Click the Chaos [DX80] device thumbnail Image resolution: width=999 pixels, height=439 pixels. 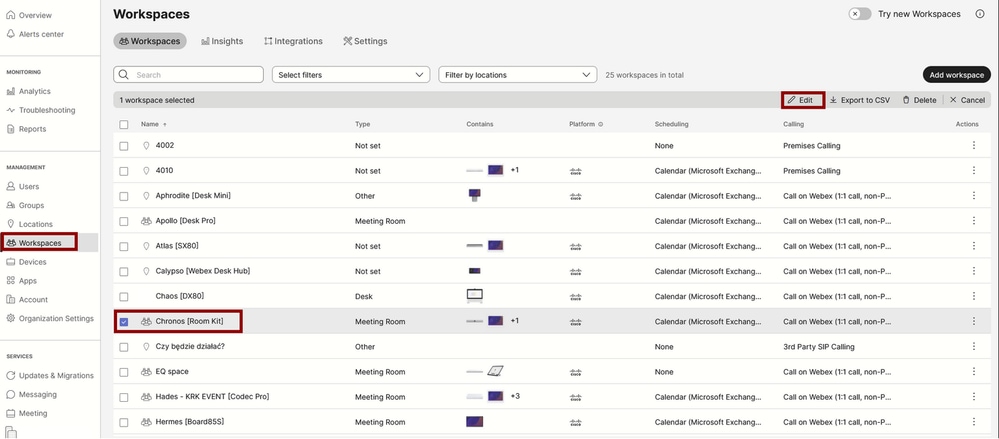coord(475,296)
